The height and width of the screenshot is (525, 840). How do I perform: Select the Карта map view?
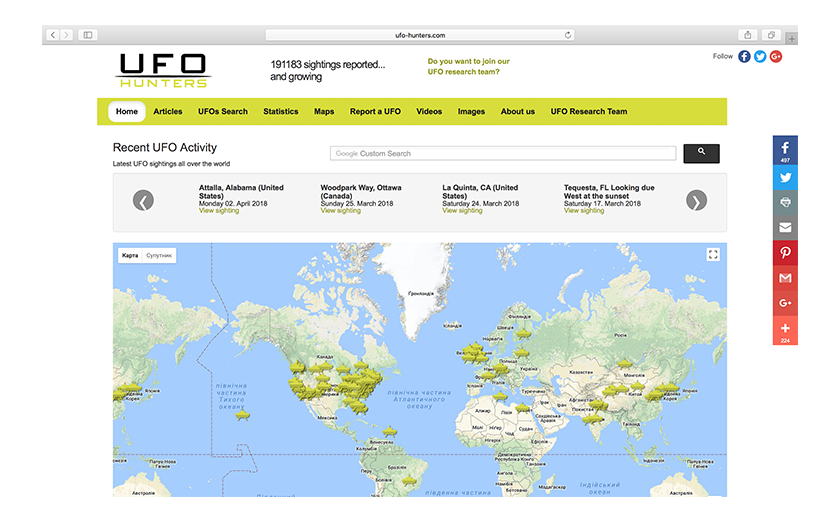coord(130,256)
